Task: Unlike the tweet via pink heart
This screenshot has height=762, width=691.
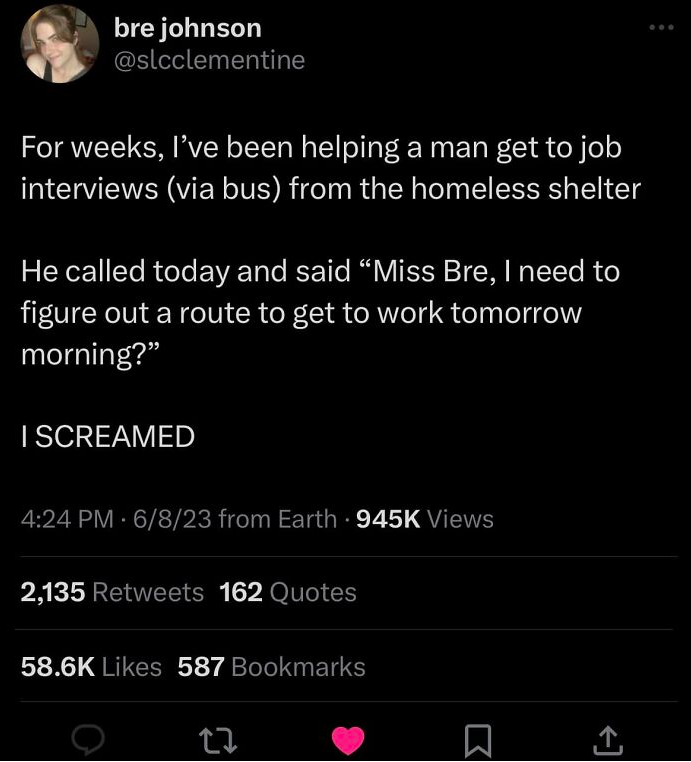Action: tap(348, 740)
